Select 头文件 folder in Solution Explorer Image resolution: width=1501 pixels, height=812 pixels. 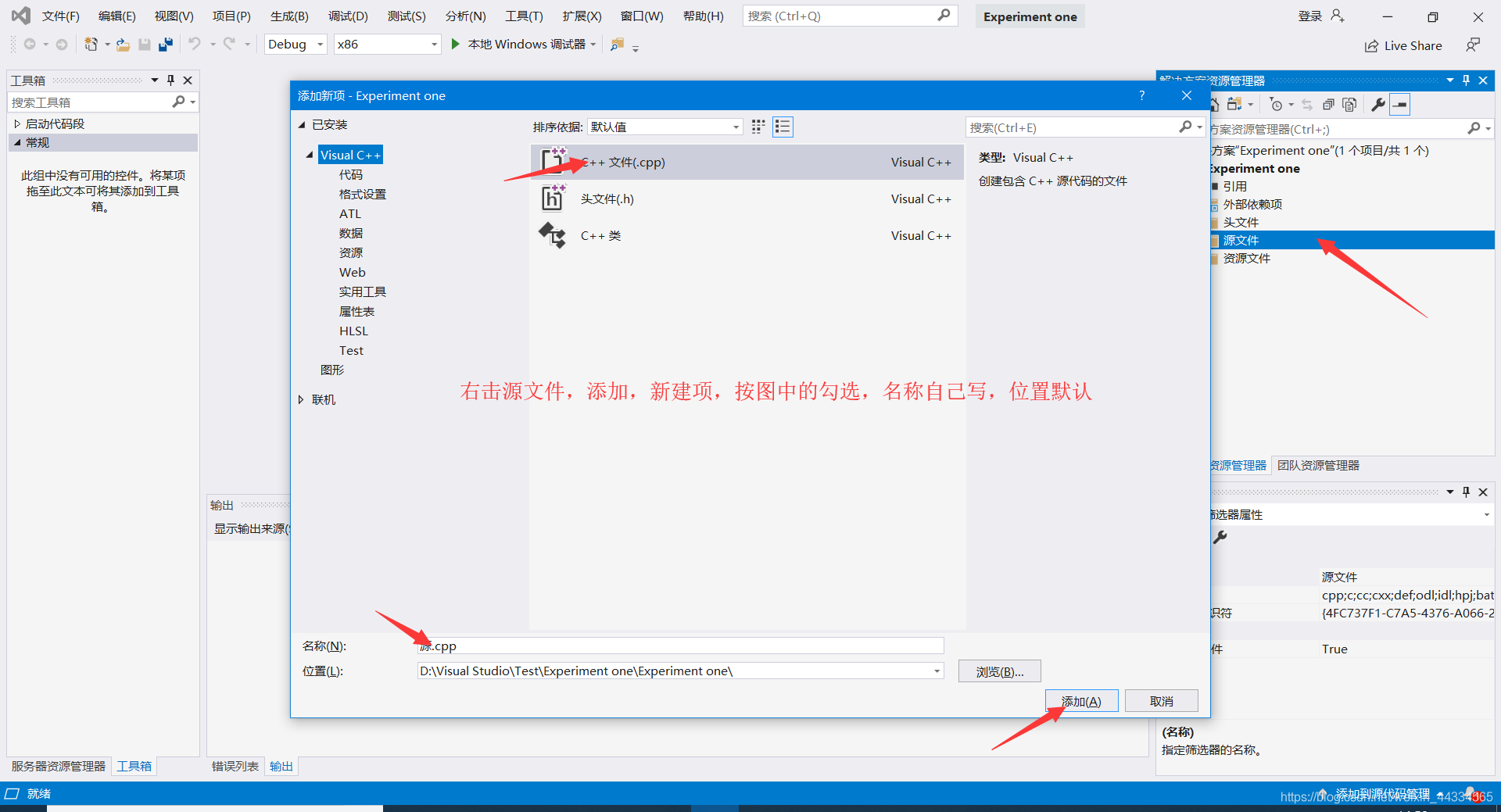click(1240, 222)
